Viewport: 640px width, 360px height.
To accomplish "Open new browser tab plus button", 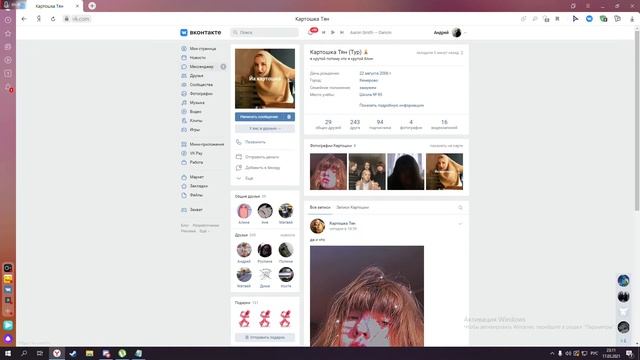I will click(x=92, y=6).
